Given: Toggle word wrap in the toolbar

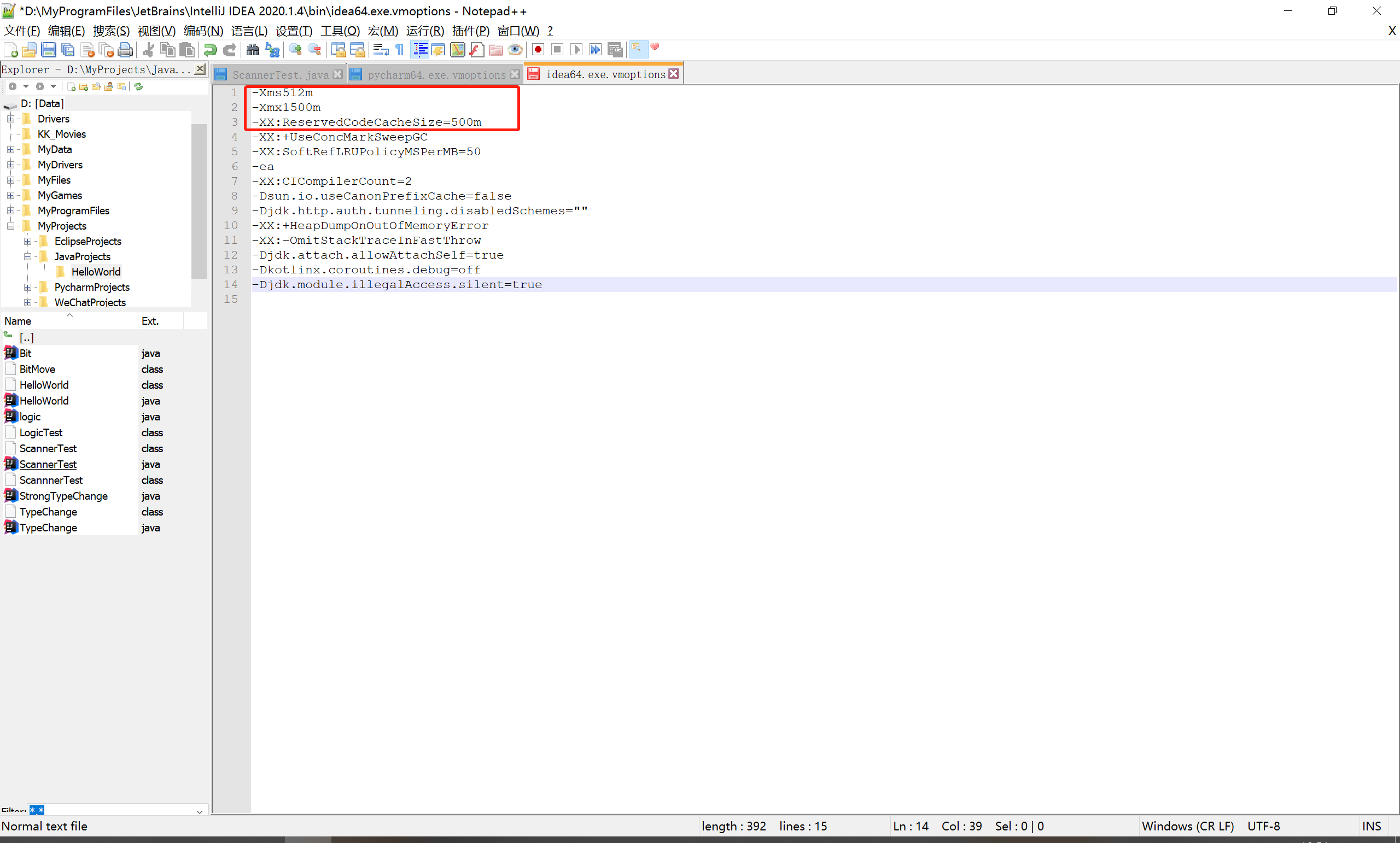Looking at the screenshot, I should point(380,49).
